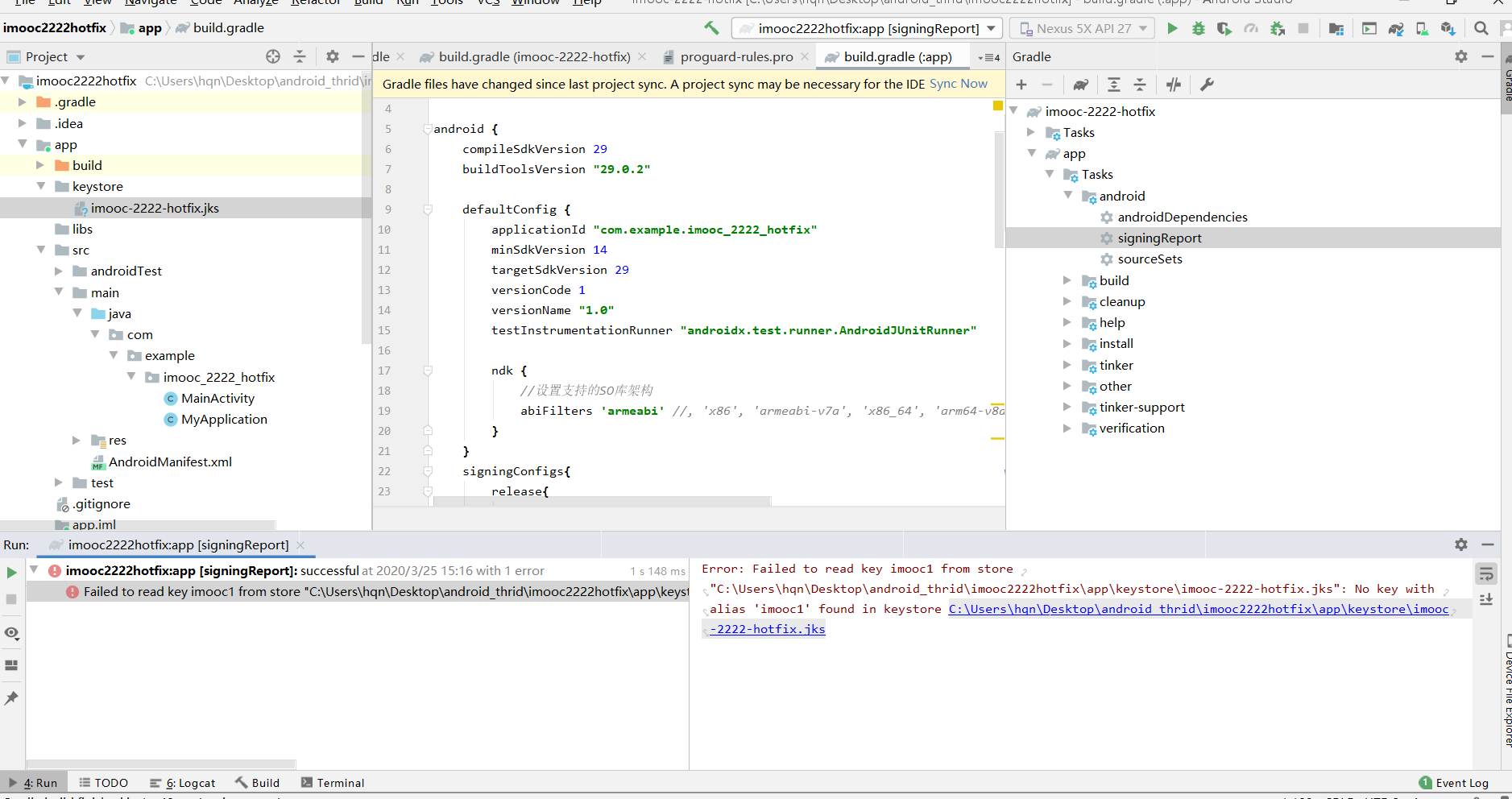Open Gradle panel gear options
1512x799 pixels.
pyautogui.click(x=1461, y=56)
